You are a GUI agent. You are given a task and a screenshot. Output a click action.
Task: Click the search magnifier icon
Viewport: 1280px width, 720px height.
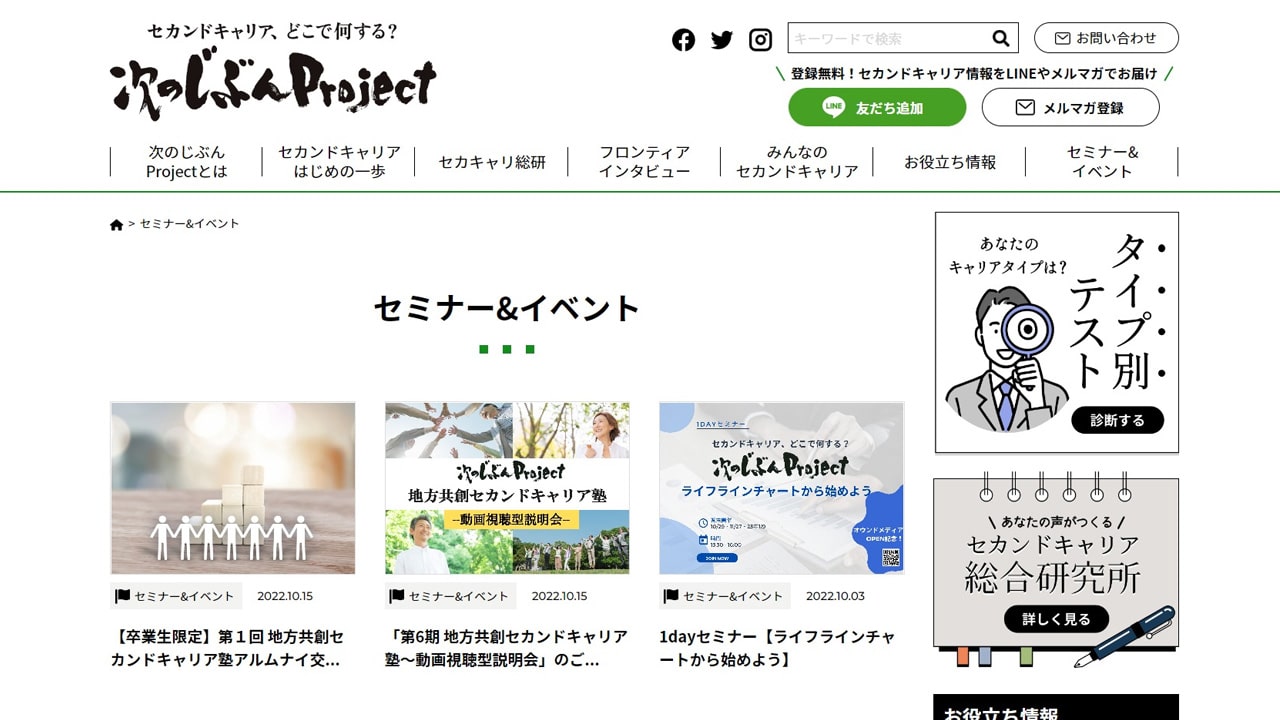[1001, 38]
